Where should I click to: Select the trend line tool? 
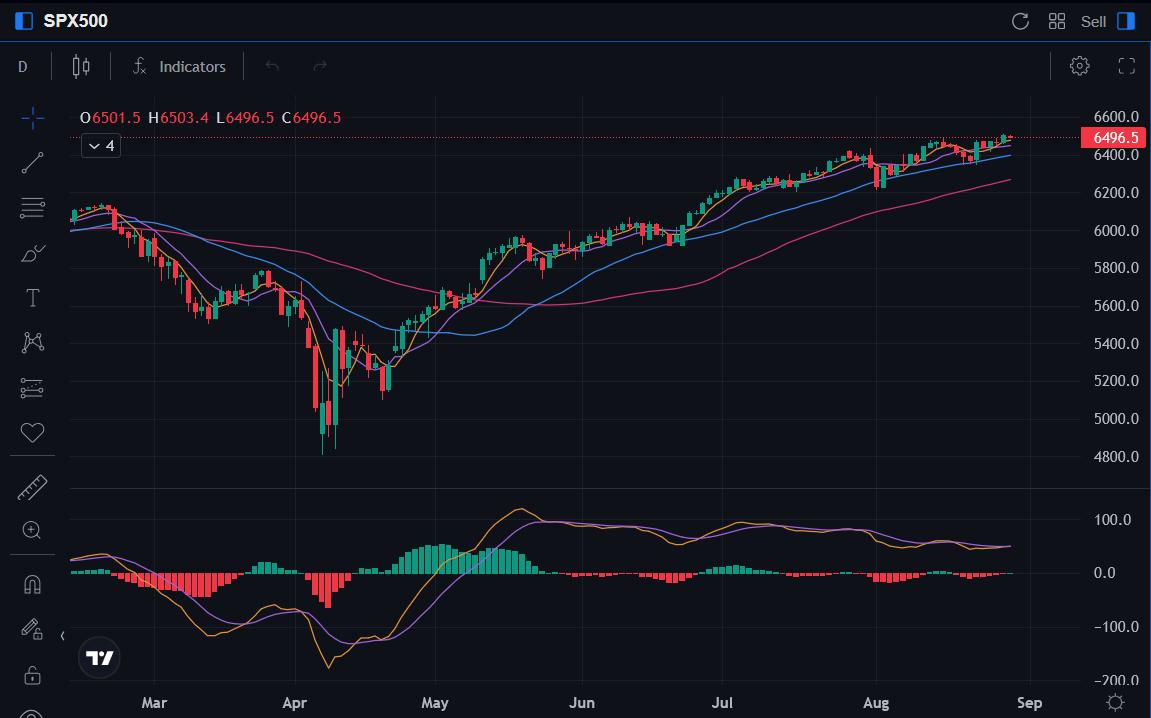point(32,162)
